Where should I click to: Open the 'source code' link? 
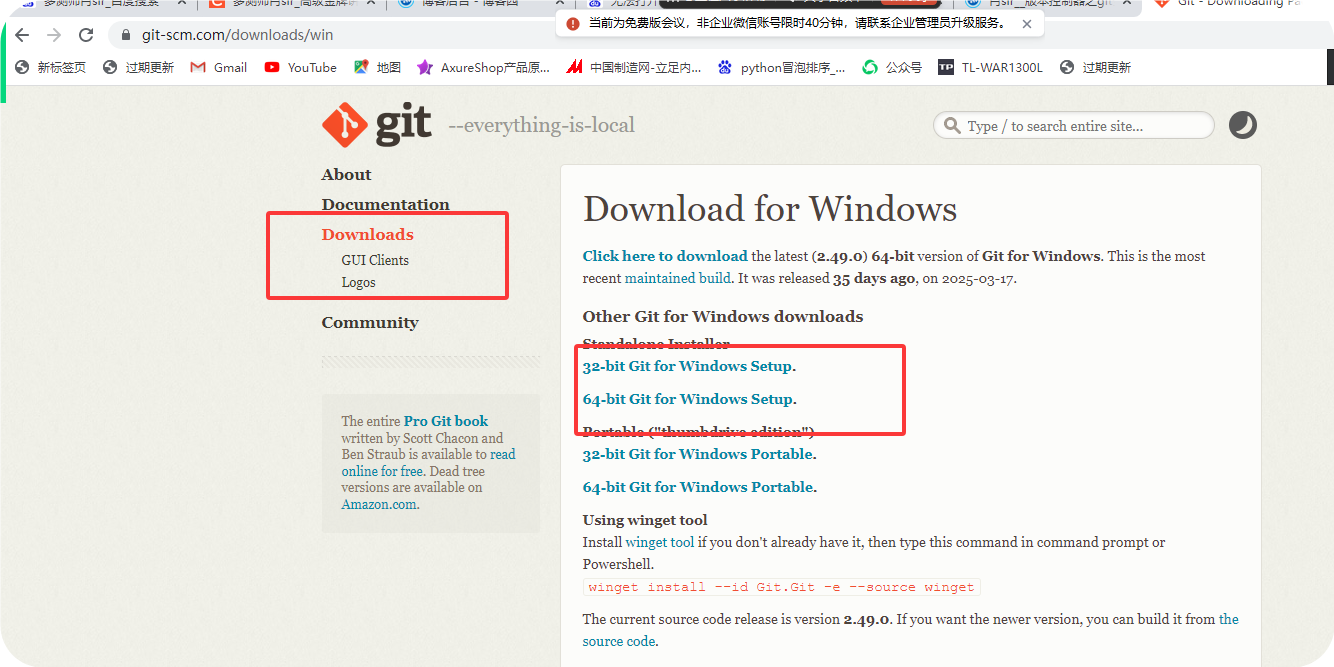(619, 641)
